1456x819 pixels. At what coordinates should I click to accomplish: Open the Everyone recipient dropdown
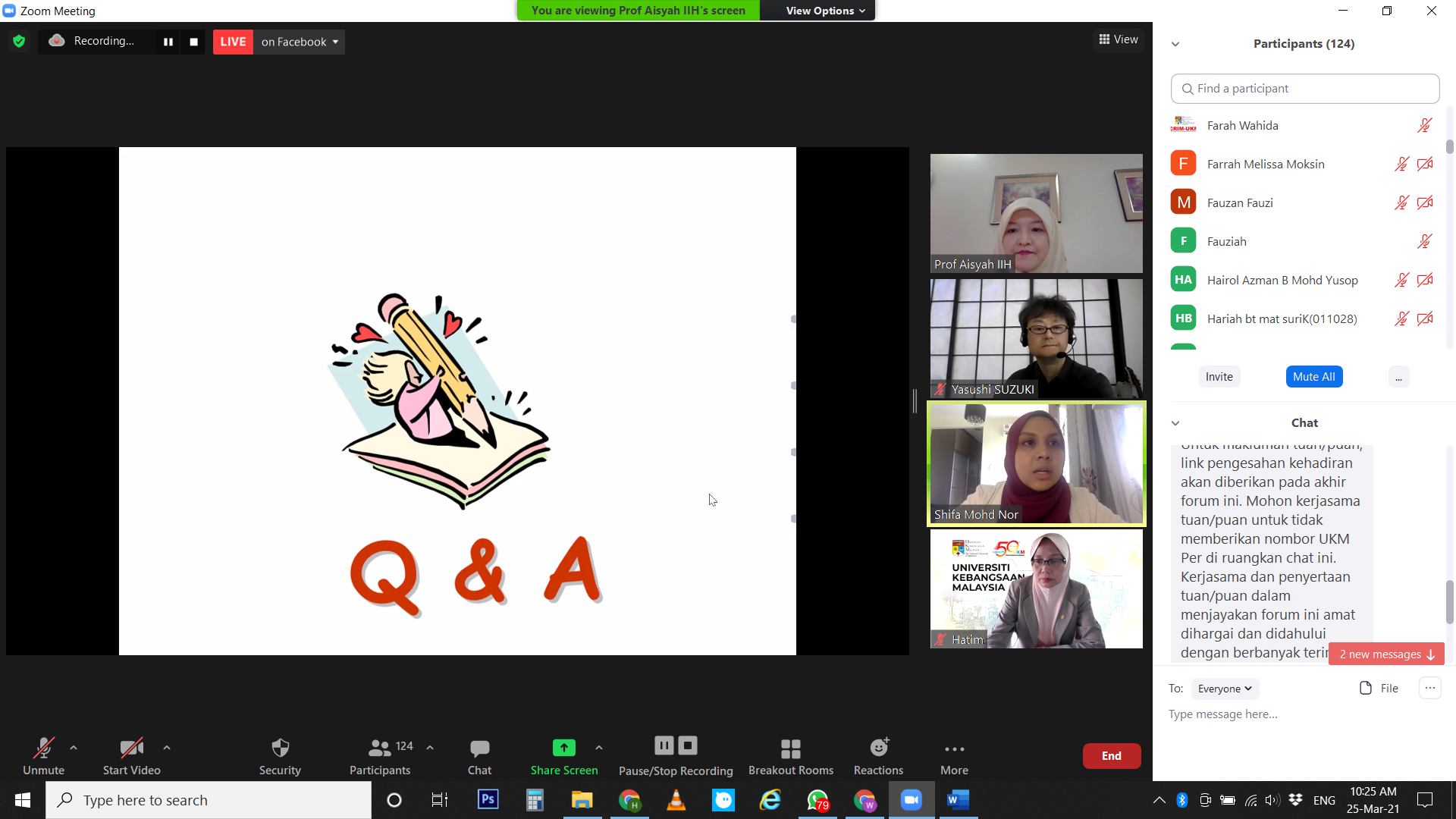[x=1224, y=689]
